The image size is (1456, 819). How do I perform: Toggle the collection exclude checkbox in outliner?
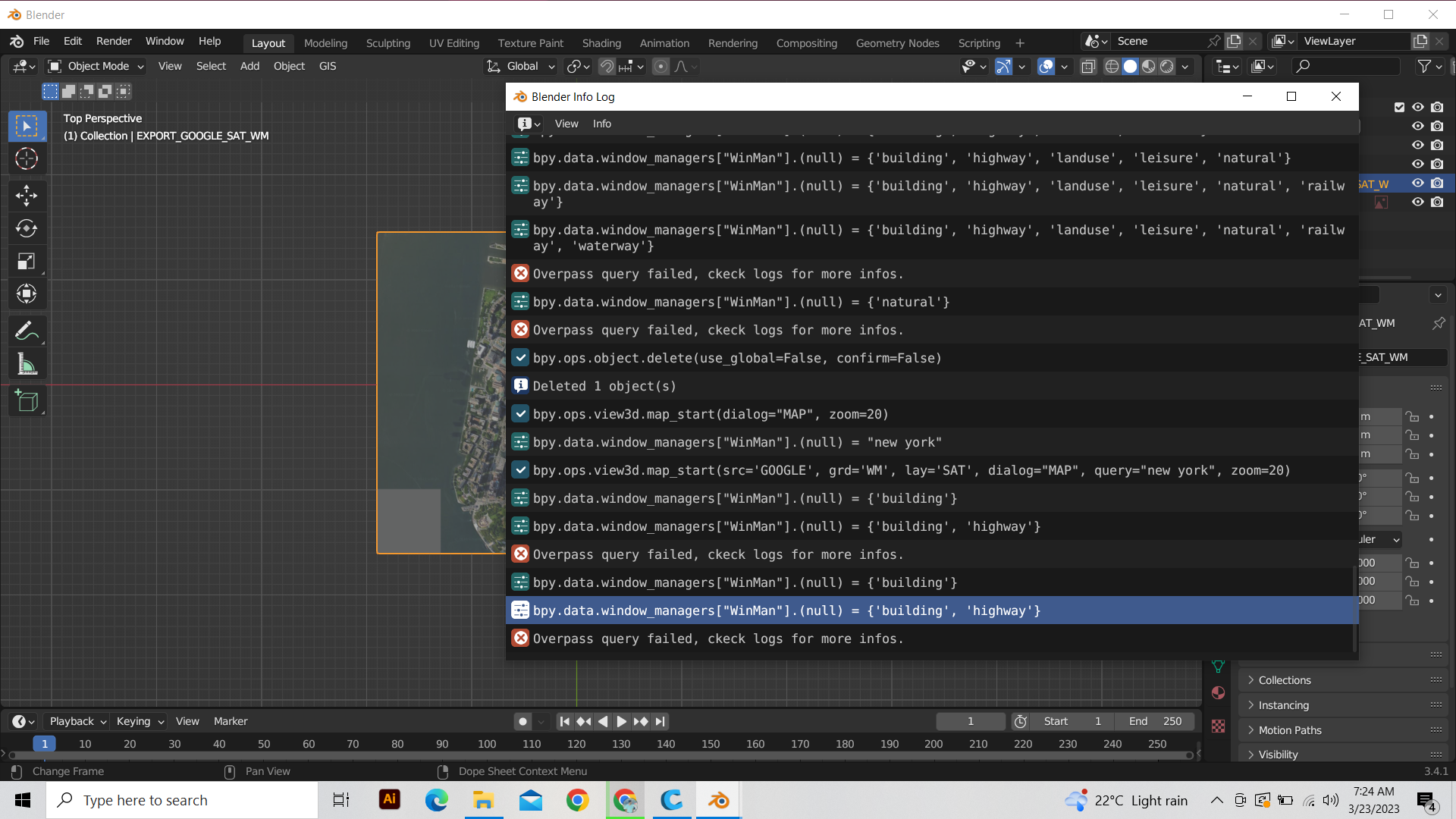coord(1399,107)
